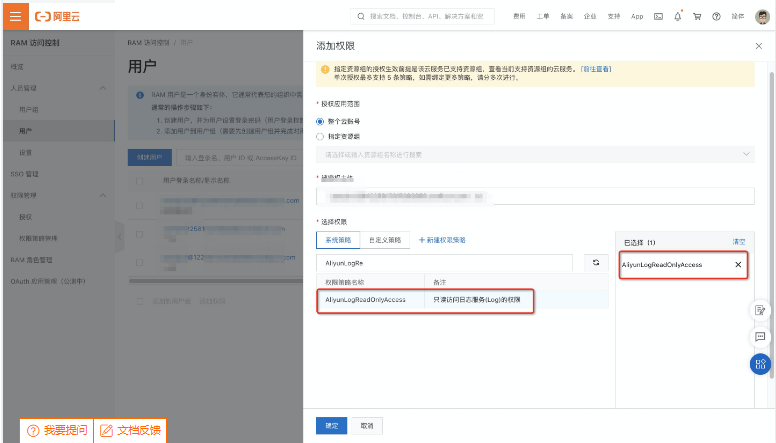Open the help question-mark icon
This screenshot has height=443, width=776.
tap(716, 16)
